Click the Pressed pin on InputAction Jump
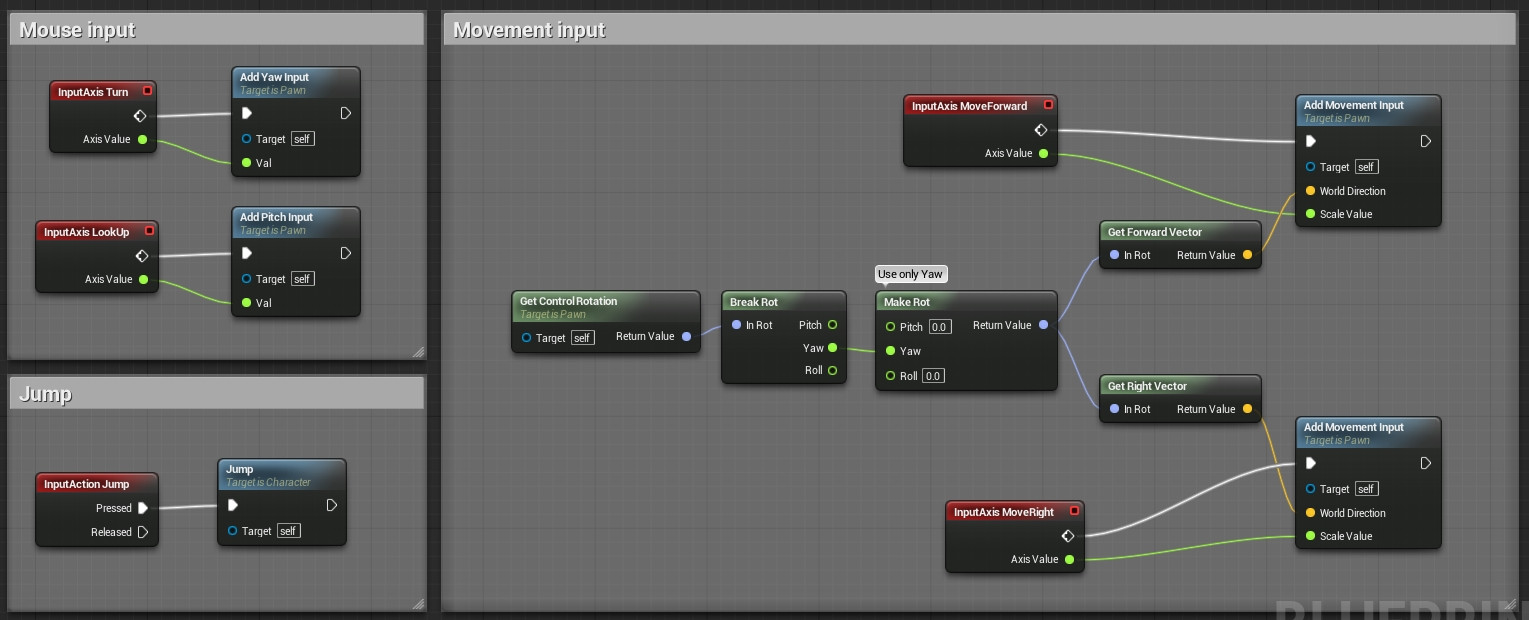The height and width of the screenshot is (620, 1529). click(143, 508)
